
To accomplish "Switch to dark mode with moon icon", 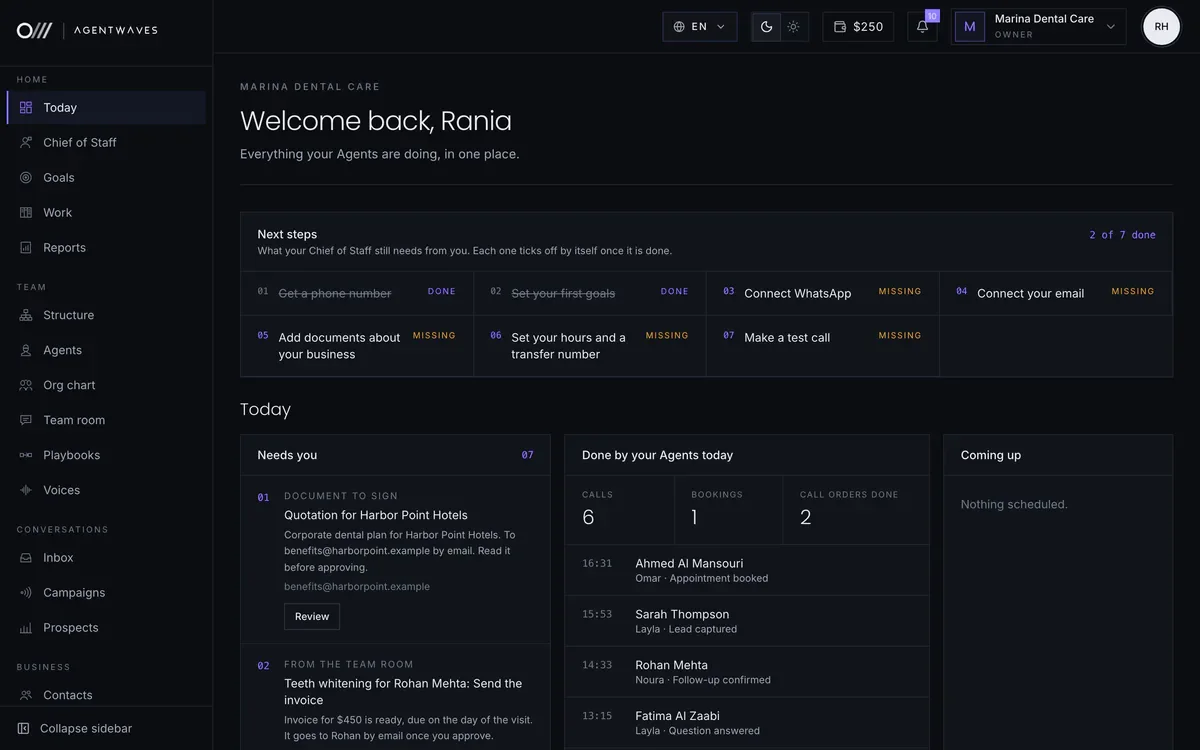I will 767,27.
